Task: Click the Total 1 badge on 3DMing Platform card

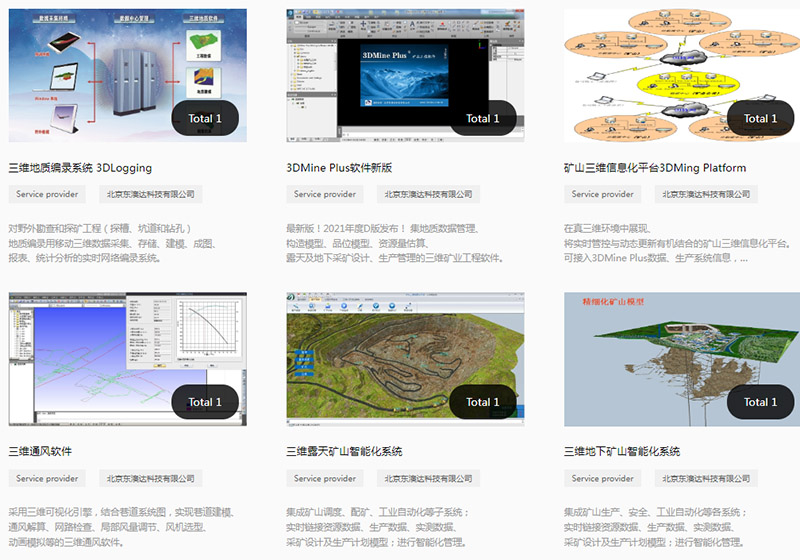Action: pyautogui.click(x=760, y=118)
